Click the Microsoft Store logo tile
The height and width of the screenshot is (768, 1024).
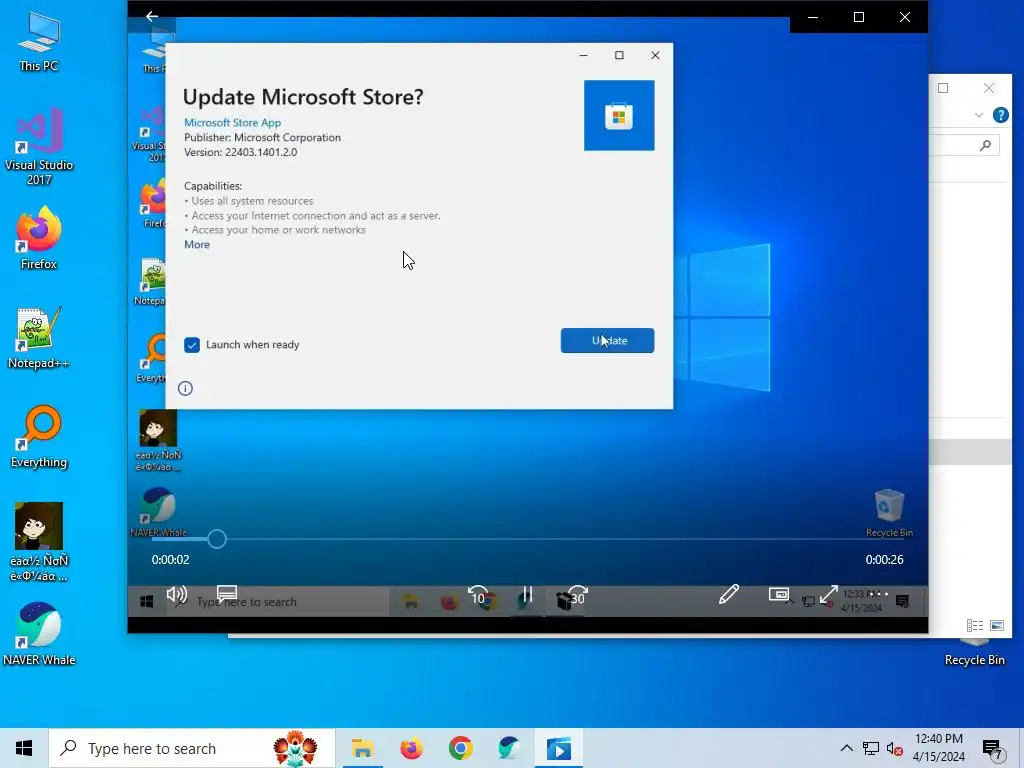[x=619, y=116]
